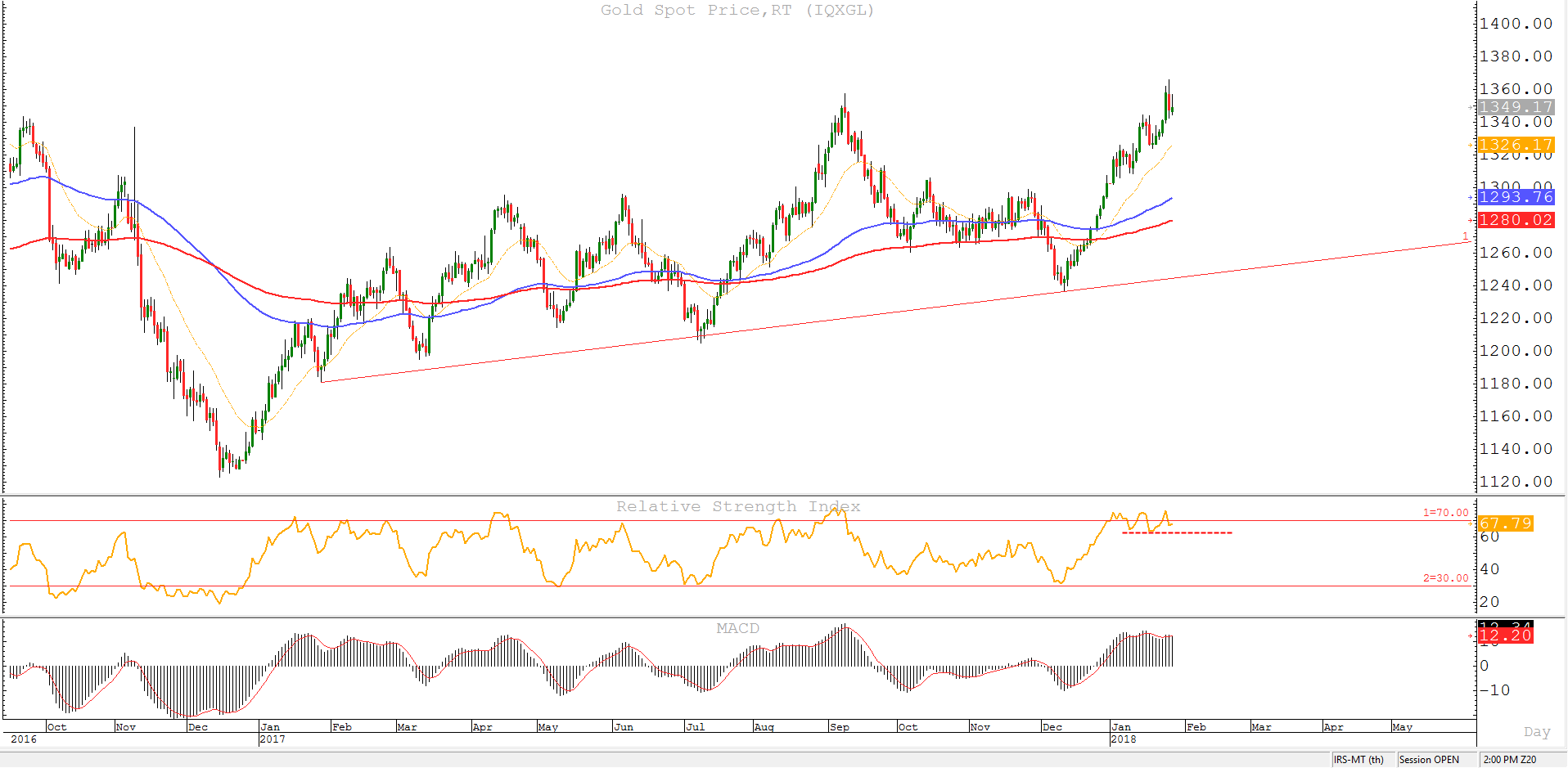
Task: Click the Jul month label on time axis
Action: [696, 727]
